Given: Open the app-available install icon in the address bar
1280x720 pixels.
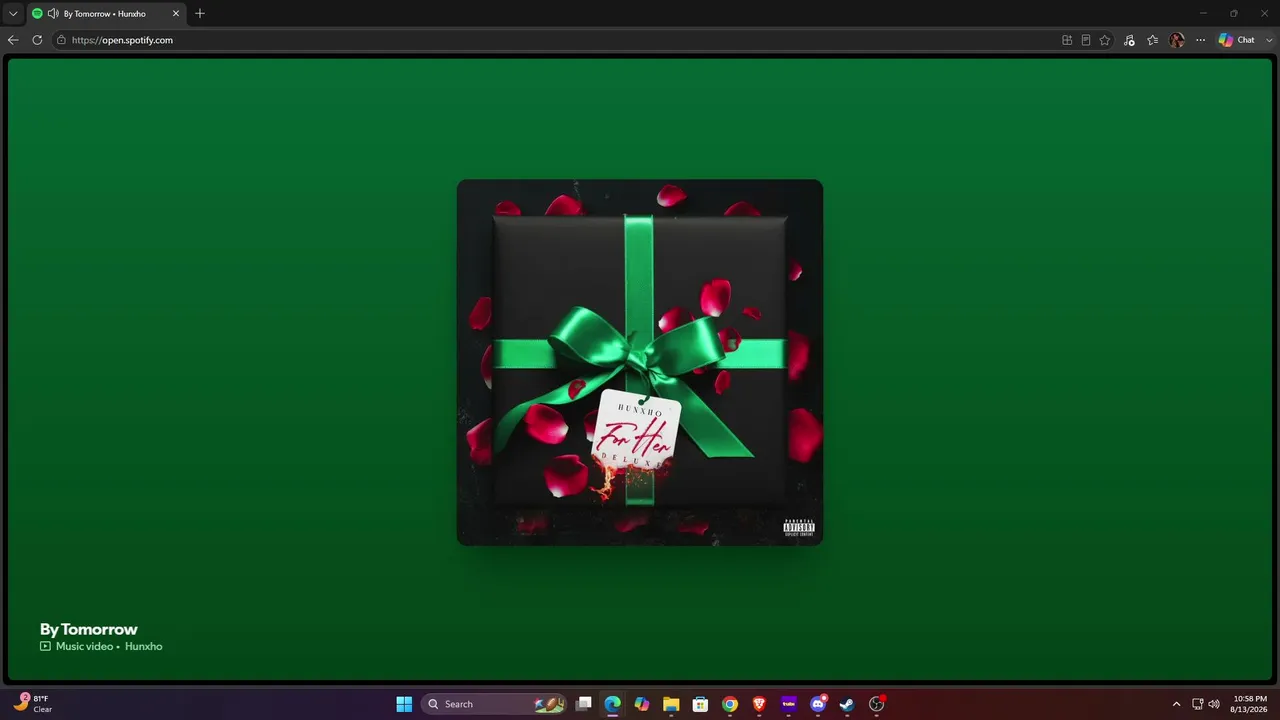Looking at the screenshot, I should (1067, 40).
